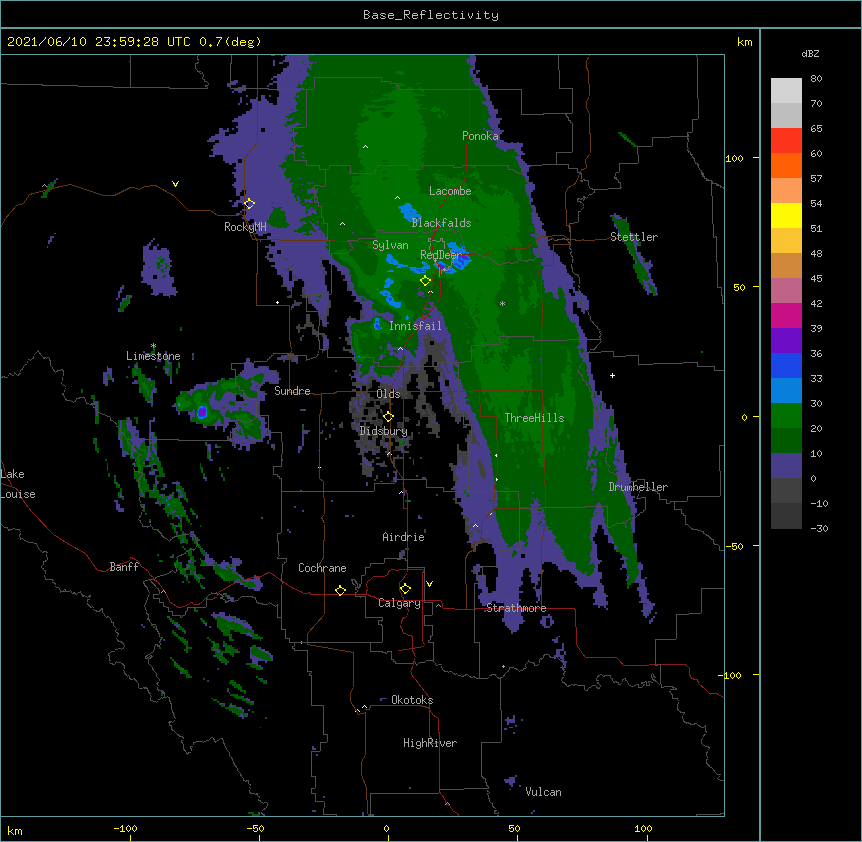Click the Stettler city label
Screen dimensions: 862x842
coord(634,237)
